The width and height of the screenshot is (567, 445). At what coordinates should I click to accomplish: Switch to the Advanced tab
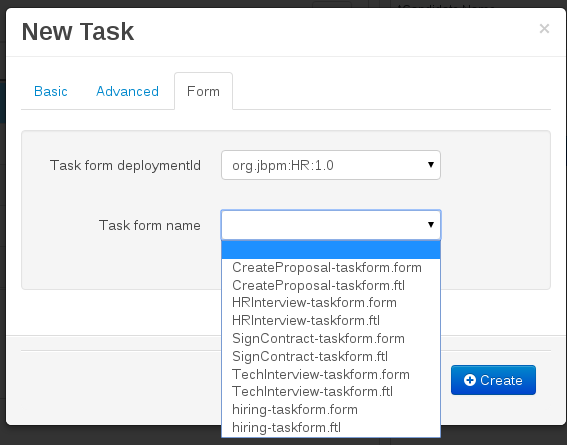[127, 91]
